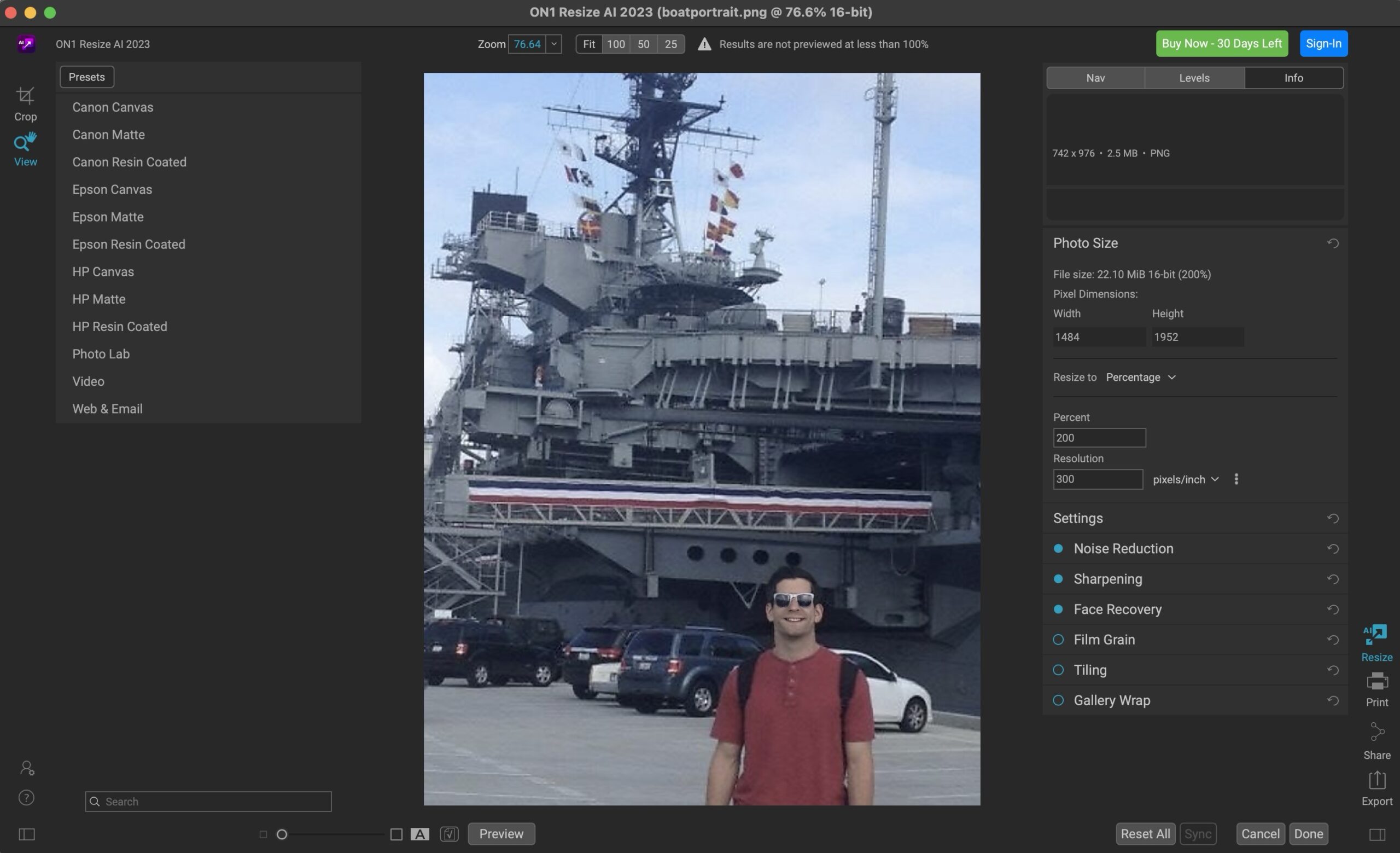1400x853 pixels.
Task: Click the Buy Now button
Action: 1221,44
